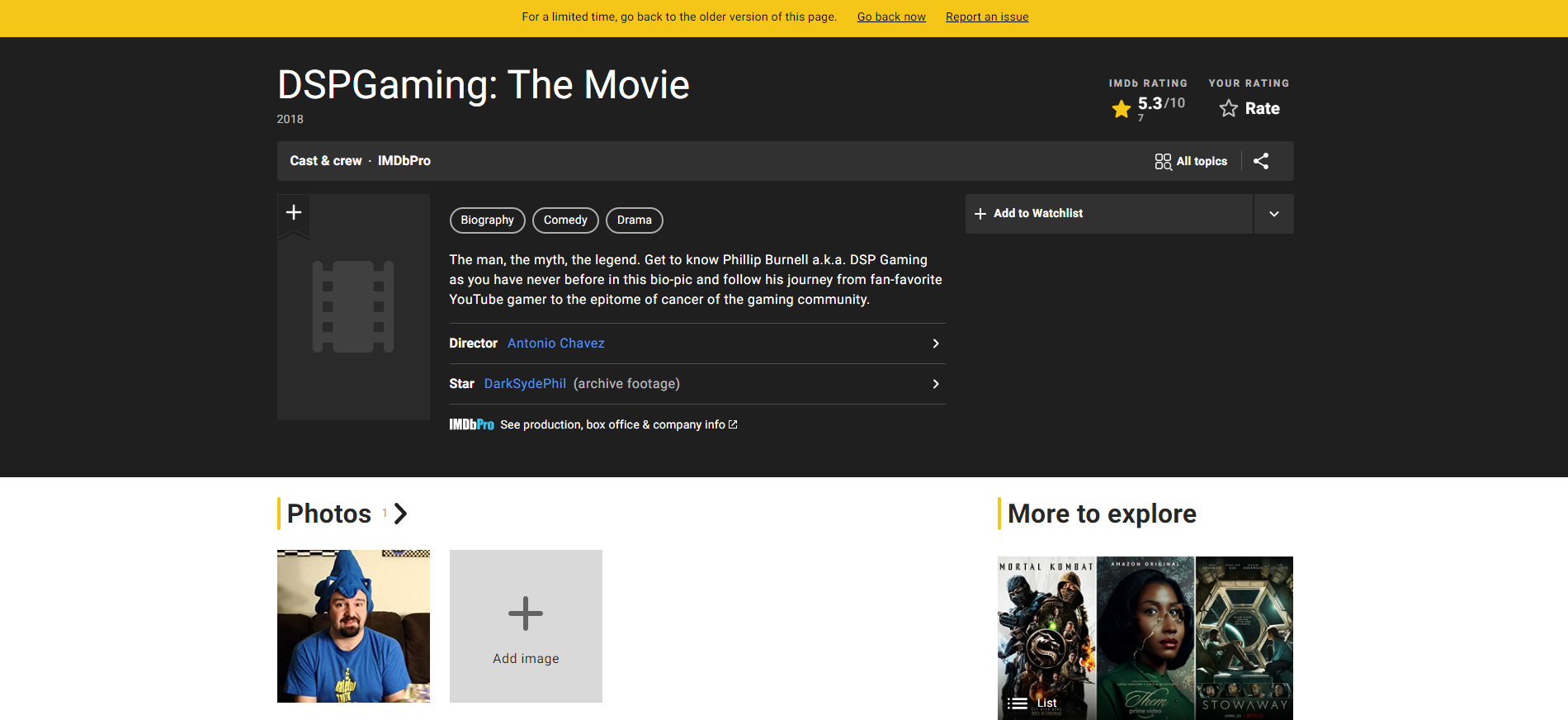Click the plus icon on Add image
The width and height of the screenshot is (1568, 720).
coord(526,613)
